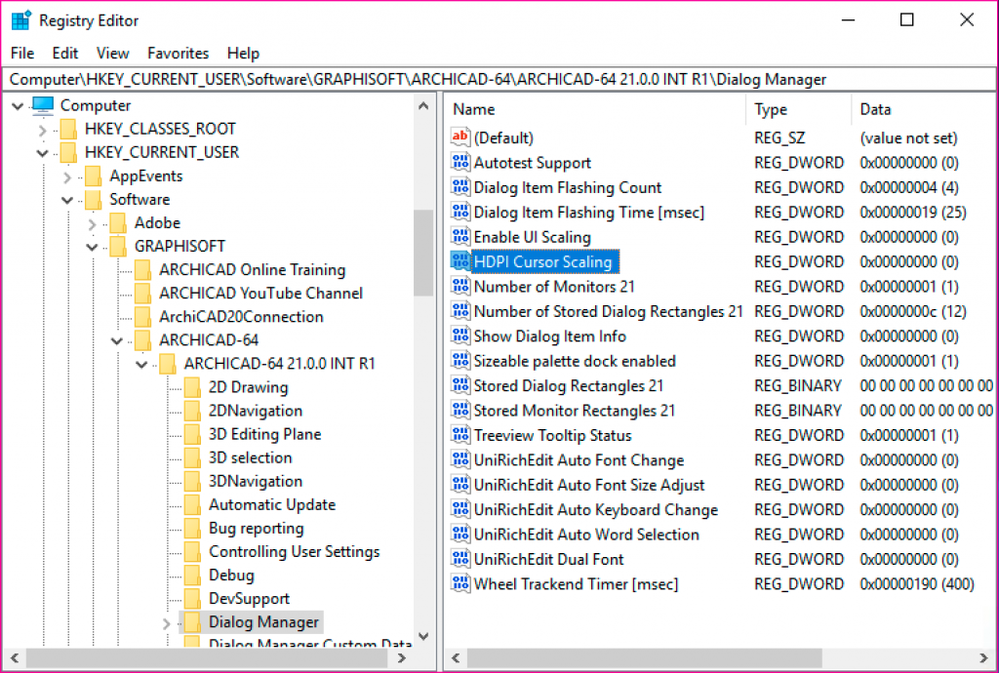The image size is (999, 673).
Task: Select the Bug reporting key
Action: tap(256, 528)
